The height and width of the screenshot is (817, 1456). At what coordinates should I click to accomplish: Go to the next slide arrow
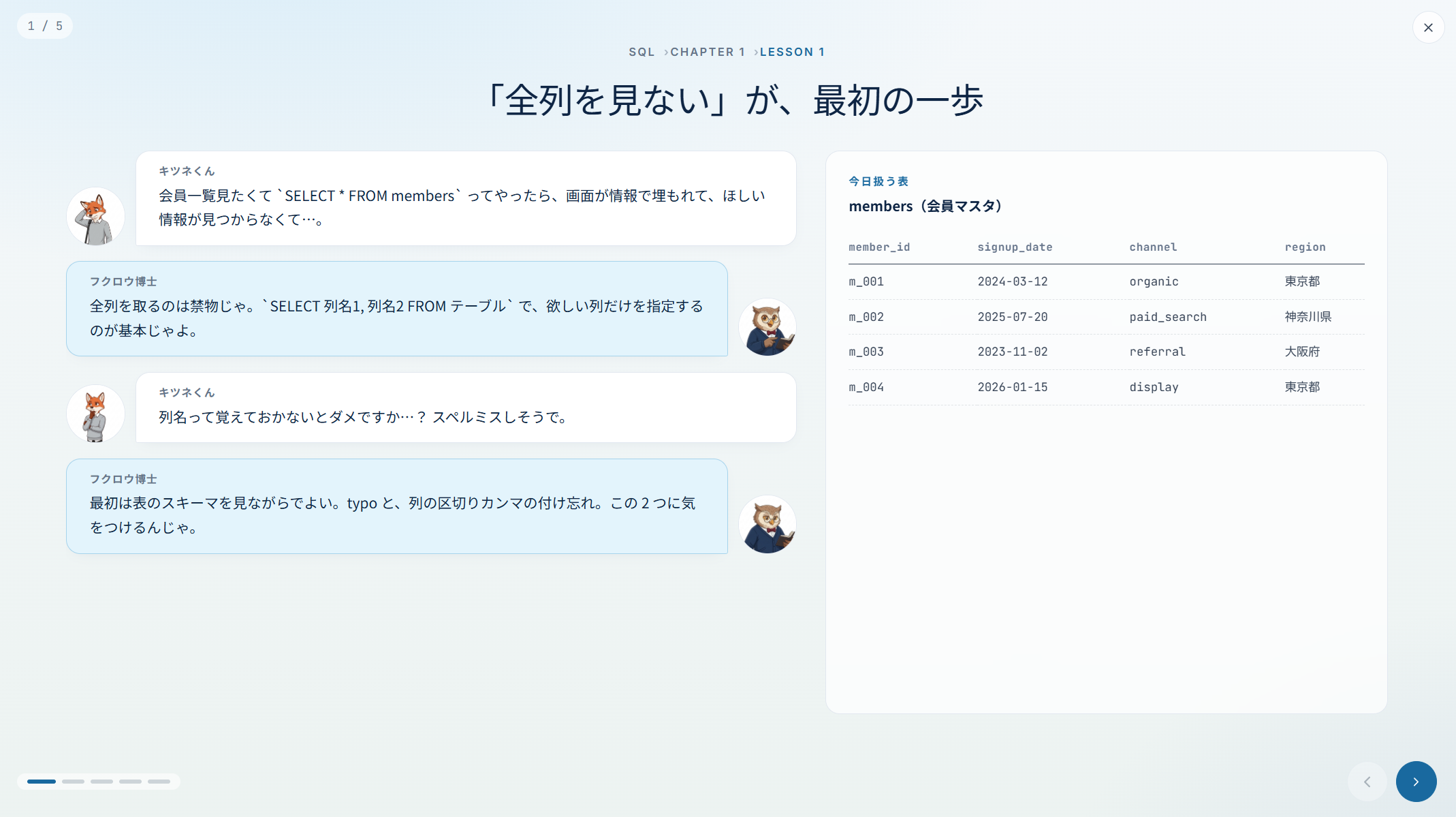(x=1416, y=782)
